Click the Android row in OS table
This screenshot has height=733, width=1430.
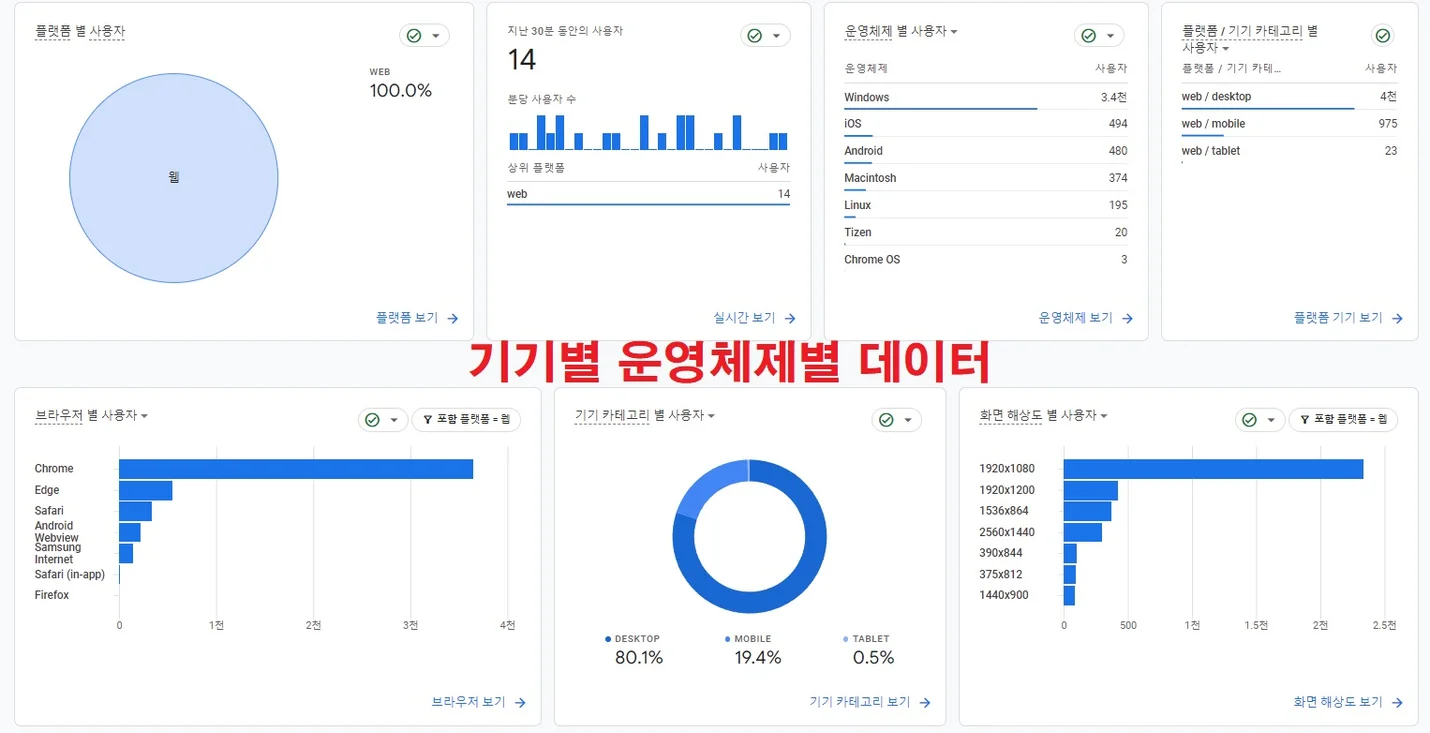coord(985,151)
